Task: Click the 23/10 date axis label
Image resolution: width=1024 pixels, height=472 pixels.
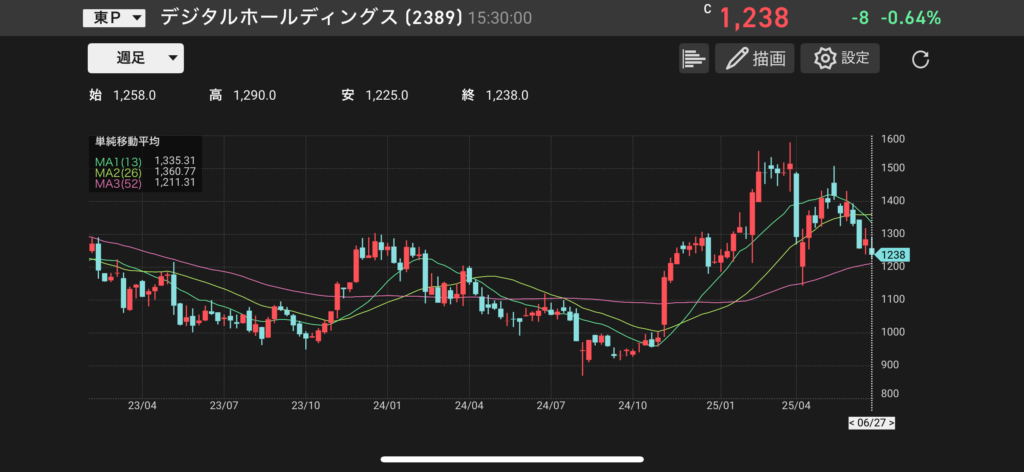Action: (306, 405)
